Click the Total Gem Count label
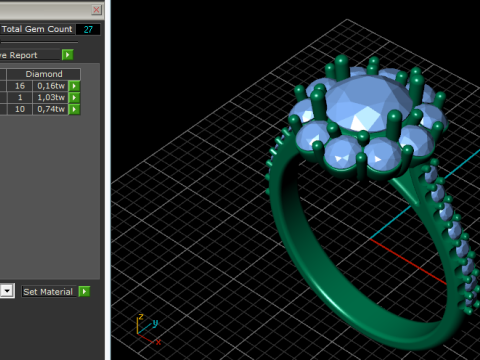The width and height of the screenshot is (480, 360). pos(37,29)
